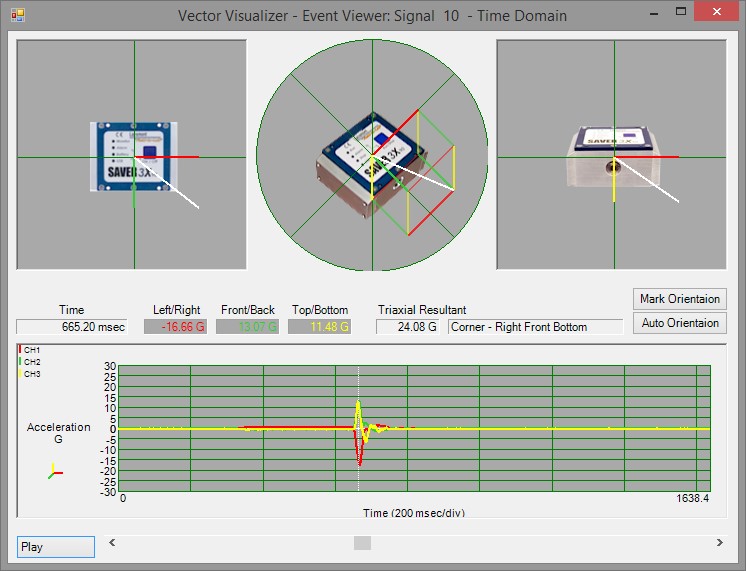The width and height of the screenshot is (746, 571).
Task: Select the Front/Back value 13.07 G
Action: 247,327
